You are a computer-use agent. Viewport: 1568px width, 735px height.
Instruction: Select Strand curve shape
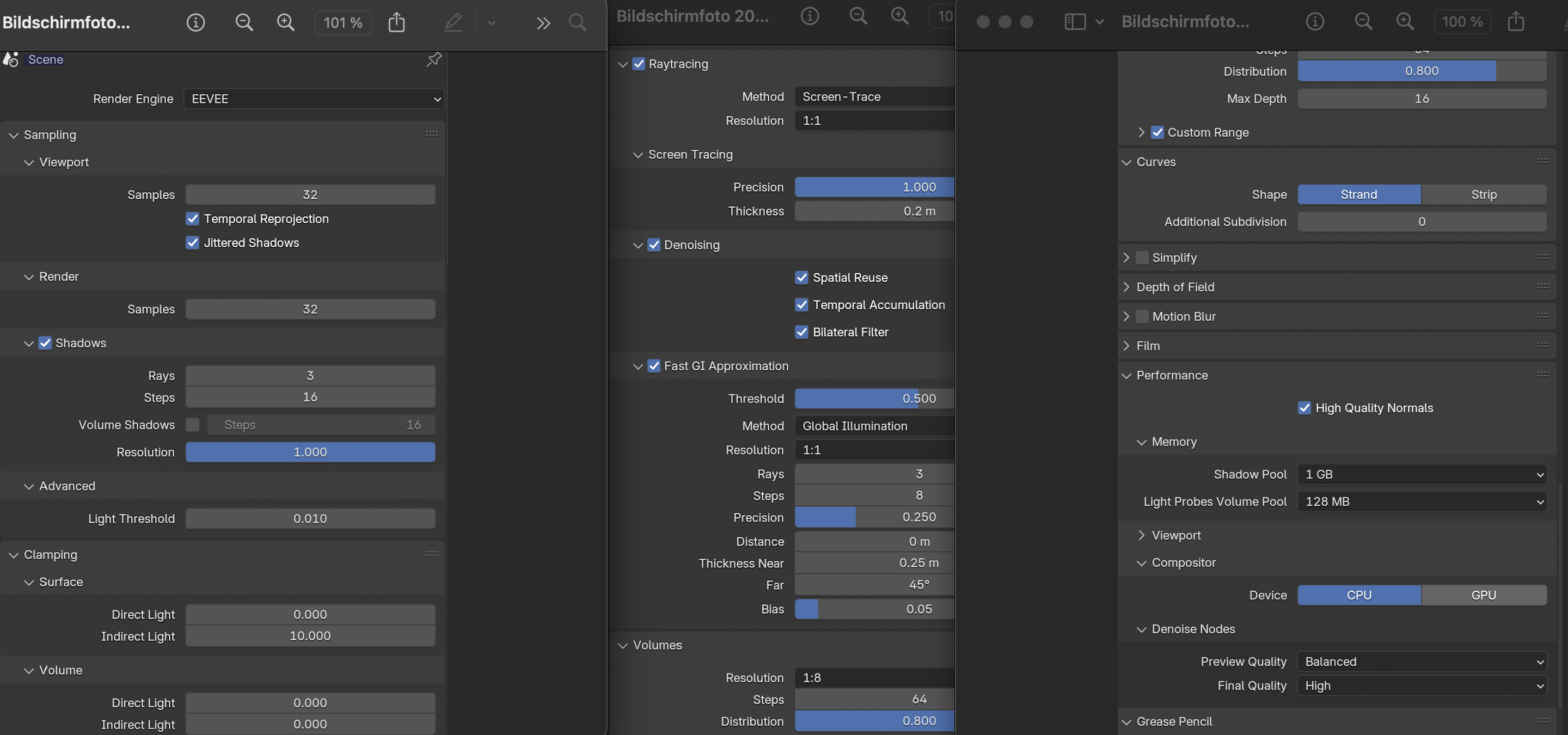1358,195
